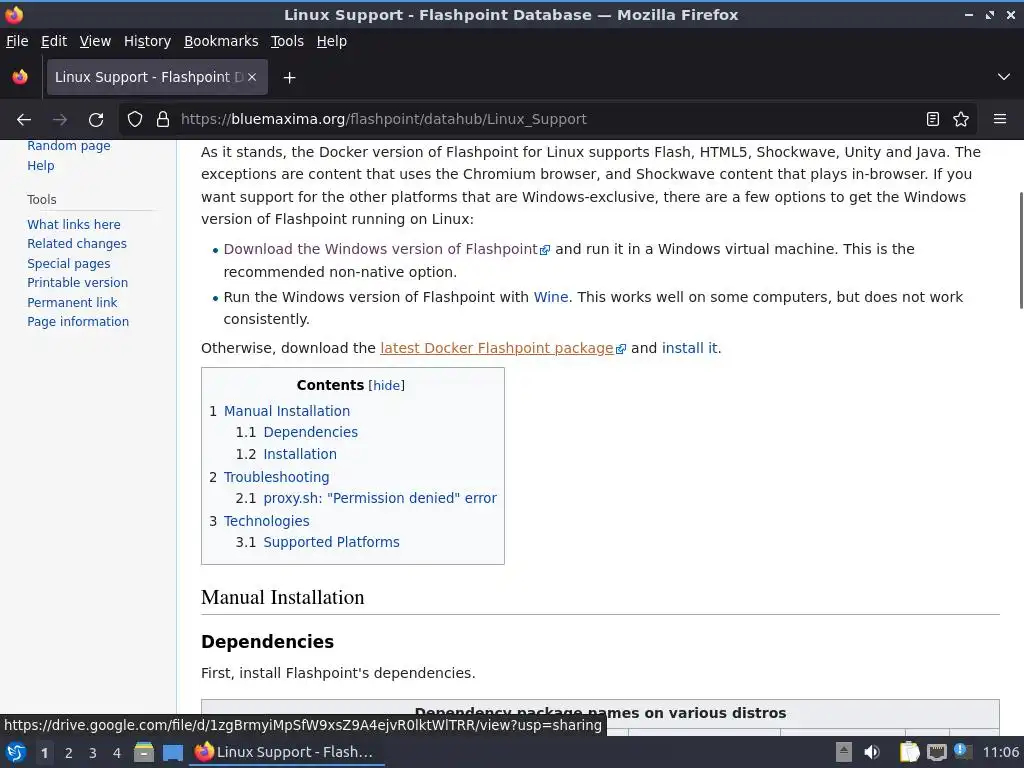Switch to virtual desktop 3
The height and width of the screenshot is (768, 1024).
click(x=93, y=753)
